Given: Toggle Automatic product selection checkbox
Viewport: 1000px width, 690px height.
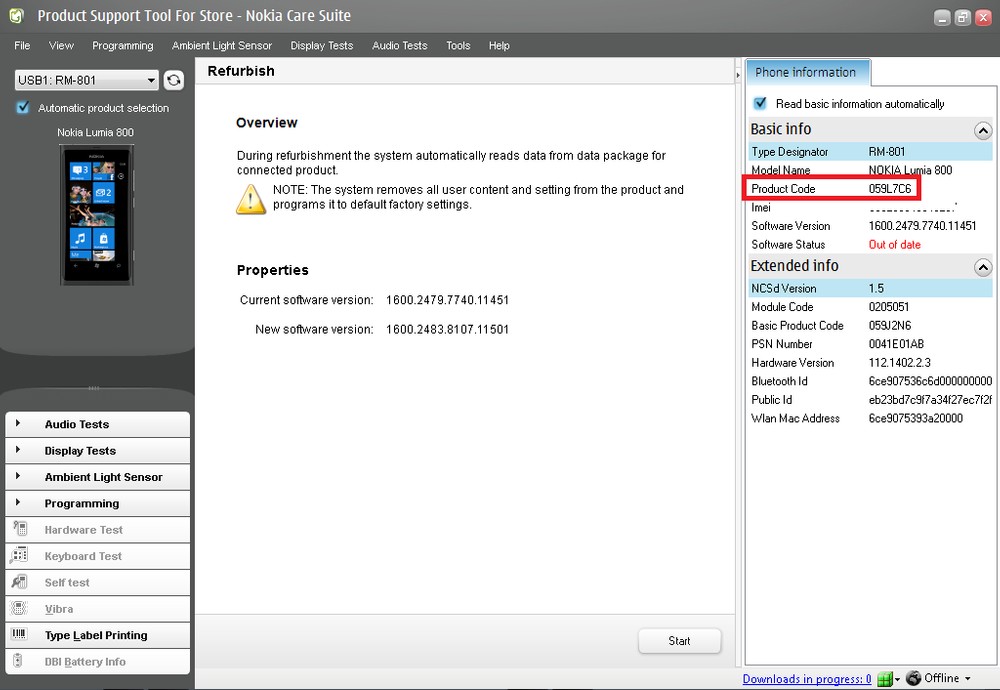Looking at the screenshot, I should 23,108.
